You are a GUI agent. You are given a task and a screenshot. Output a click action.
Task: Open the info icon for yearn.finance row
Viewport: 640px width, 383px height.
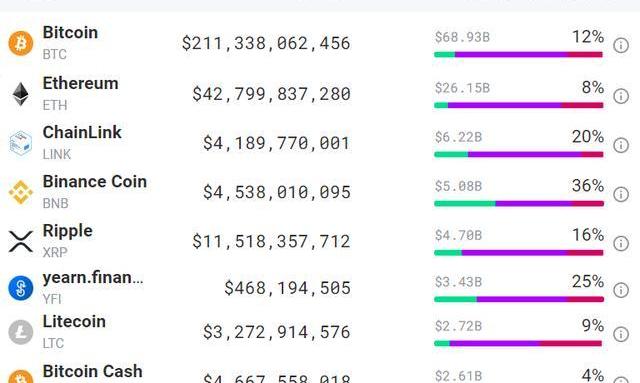tap(621, 290)
